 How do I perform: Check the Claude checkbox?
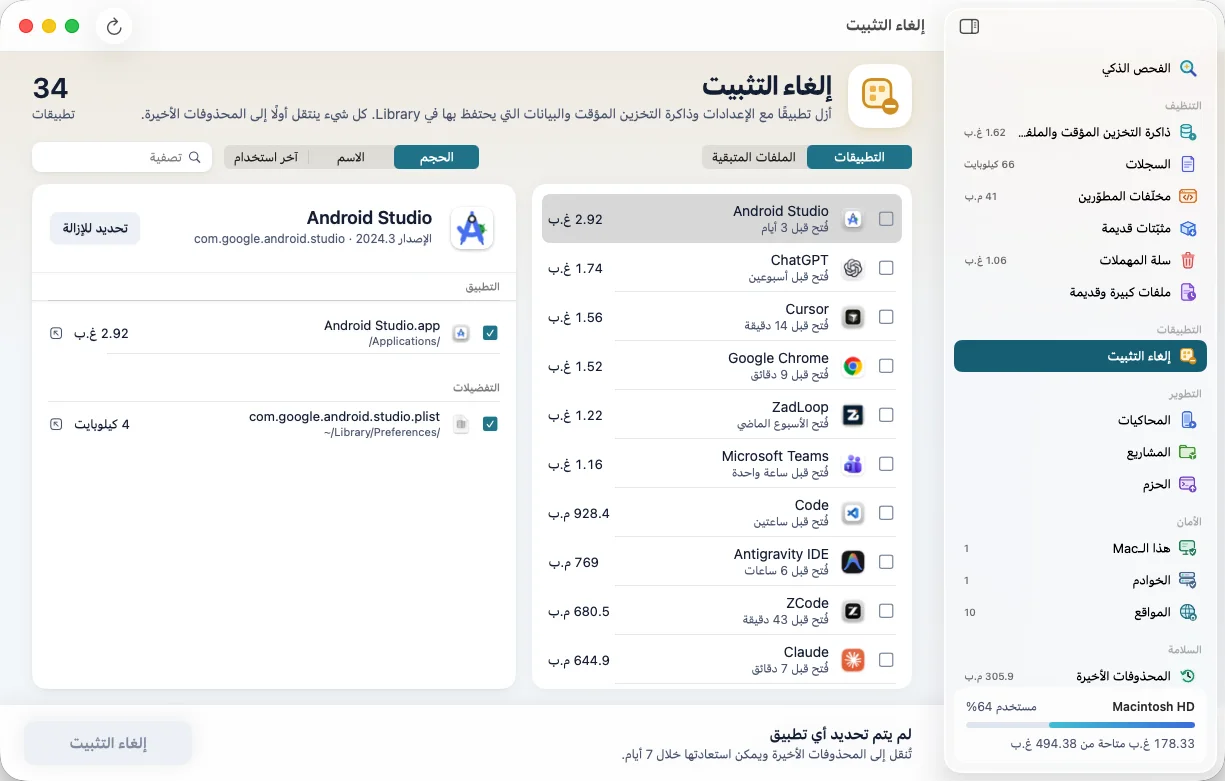(x=886, y=660)
